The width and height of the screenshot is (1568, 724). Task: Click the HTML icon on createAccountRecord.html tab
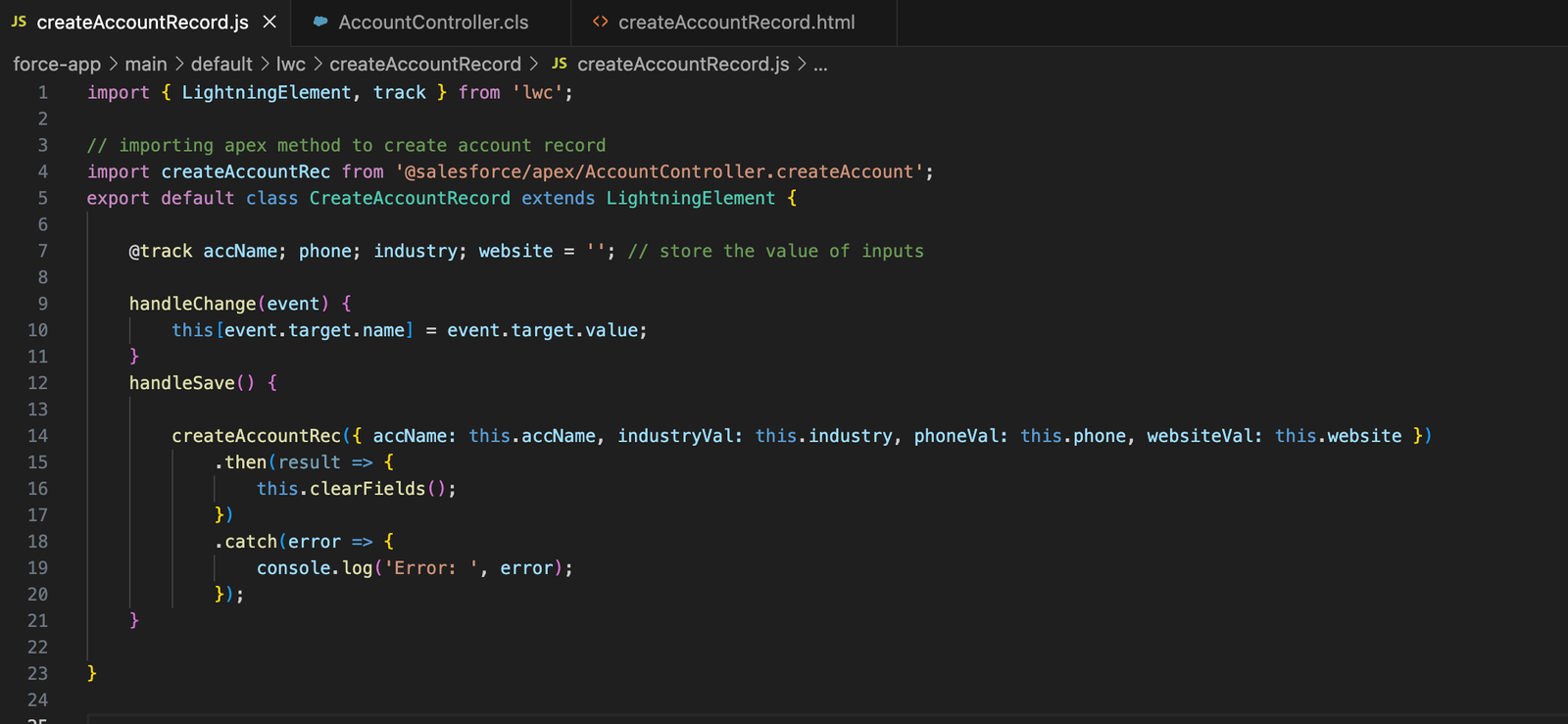click(601, 21)
